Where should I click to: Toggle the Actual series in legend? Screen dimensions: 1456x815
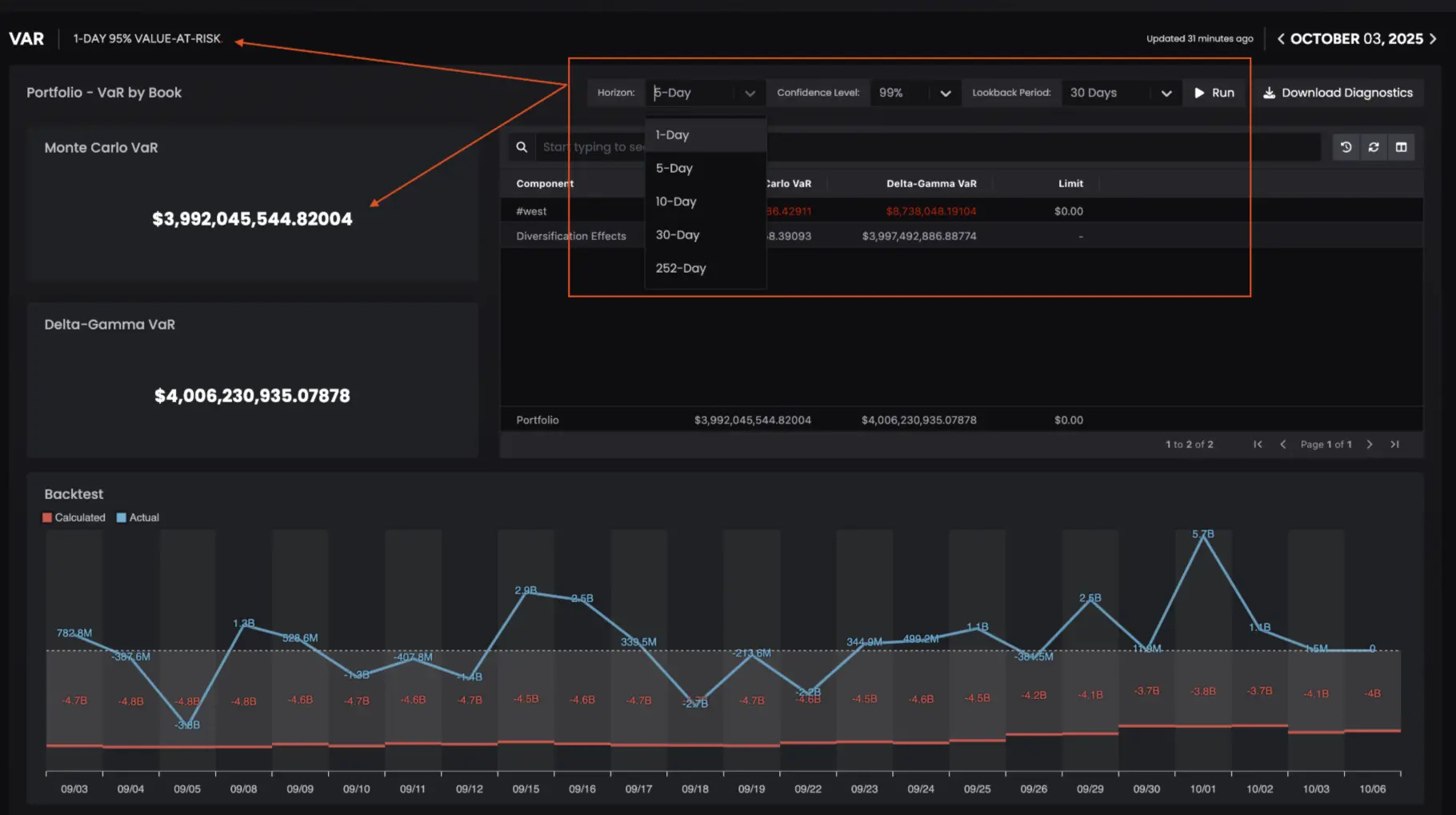[x=138, y=517]
